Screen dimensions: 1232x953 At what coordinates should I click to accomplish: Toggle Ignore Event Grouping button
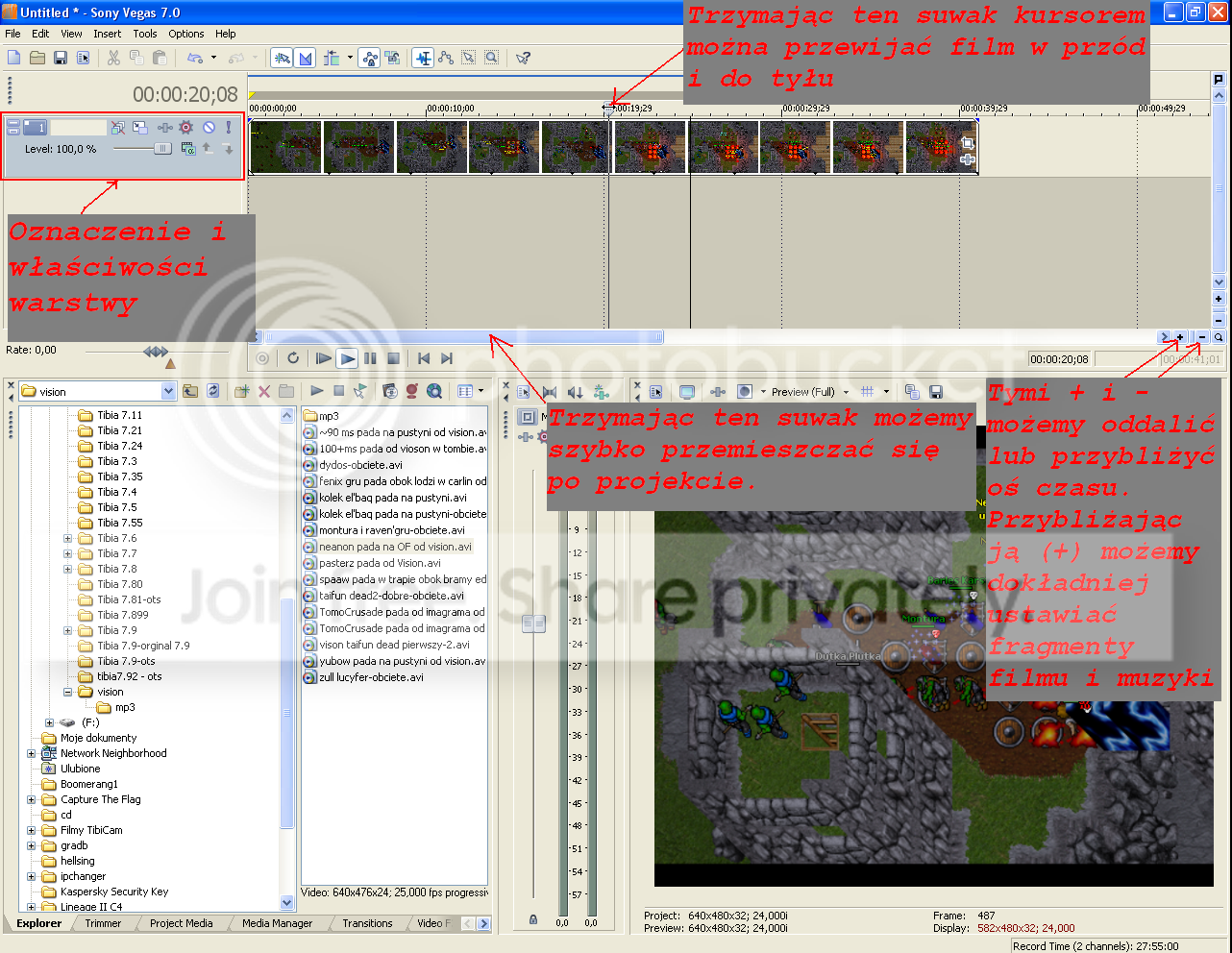tap(393, 58)
